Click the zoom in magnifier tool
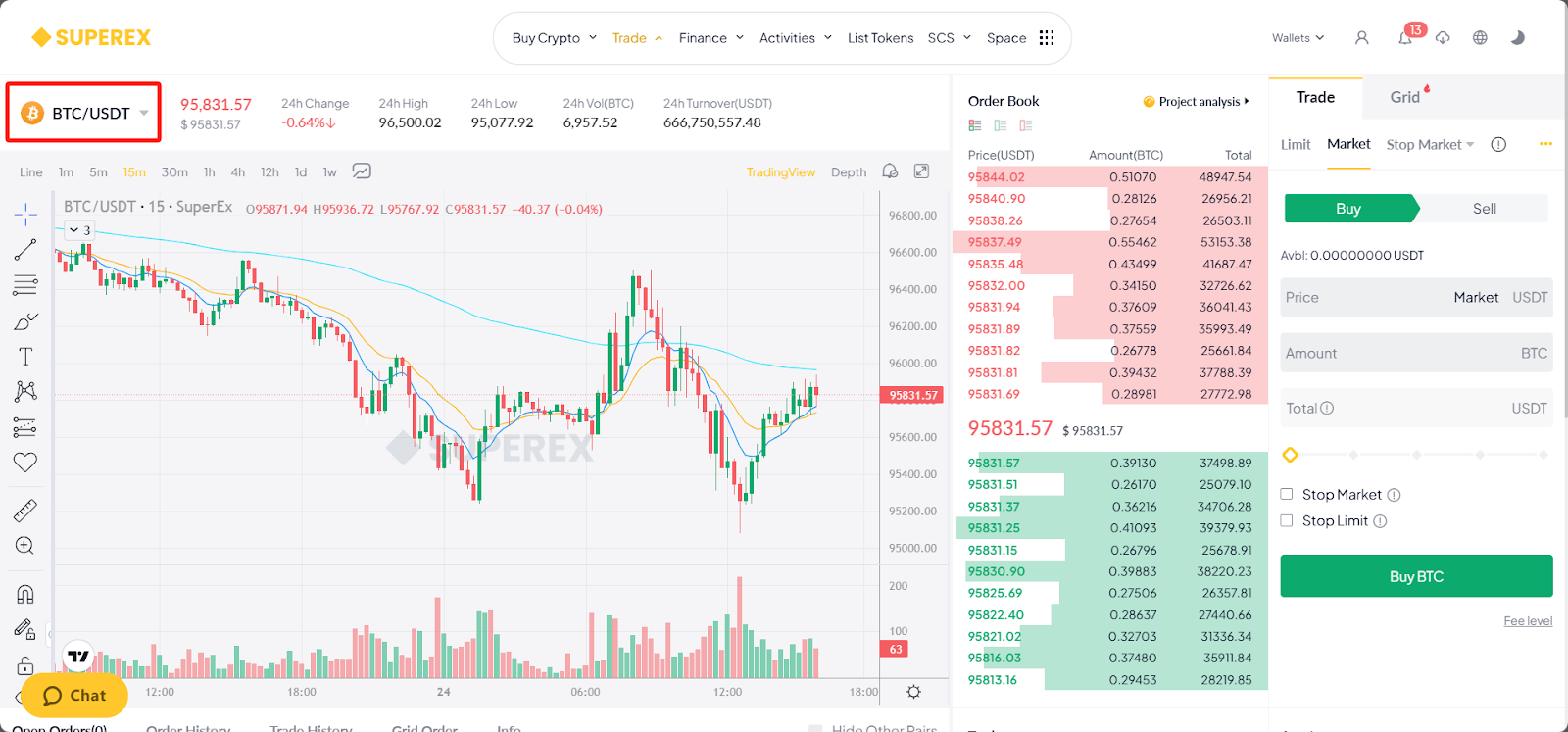The height and width of the screenshot is (732, 1568). [25, 546]
